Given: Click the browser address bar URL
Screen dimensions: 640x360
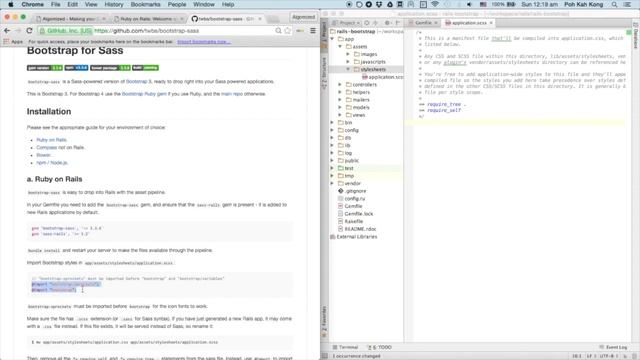Looking at the screenshot, I should coord(147,31).
